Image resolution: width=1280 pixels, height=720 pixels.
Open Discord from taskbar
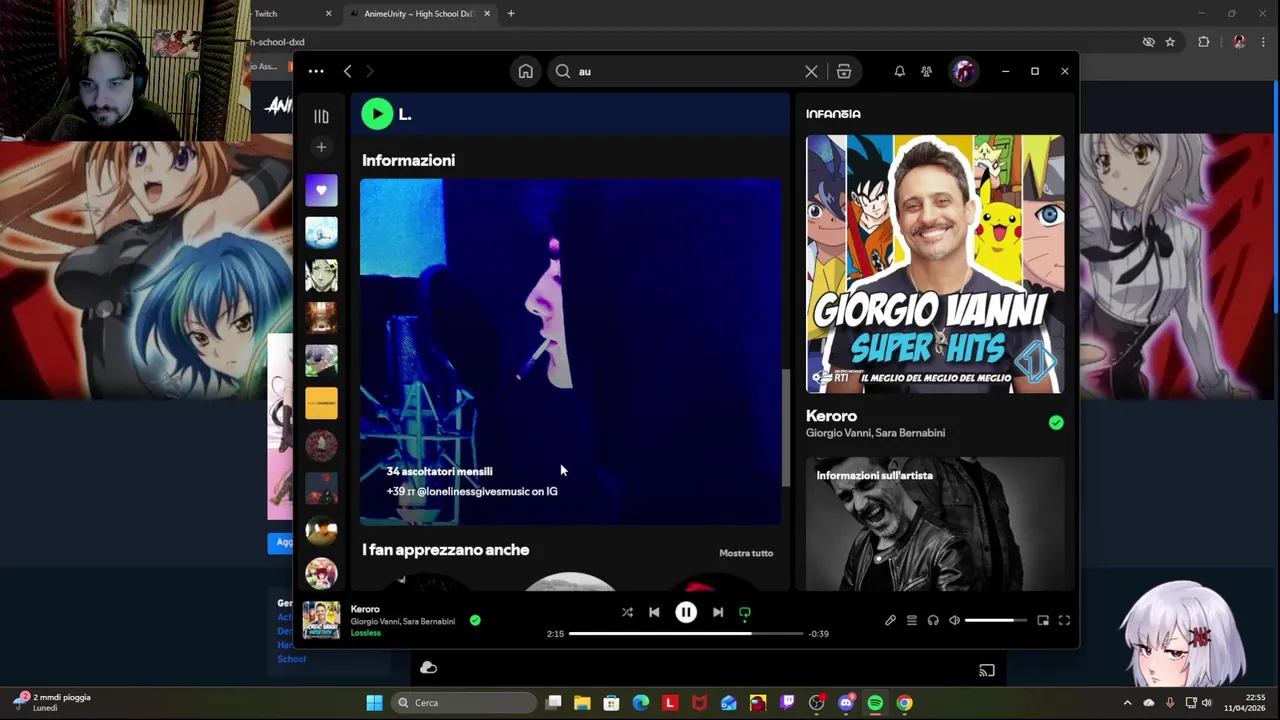point(846,703)
